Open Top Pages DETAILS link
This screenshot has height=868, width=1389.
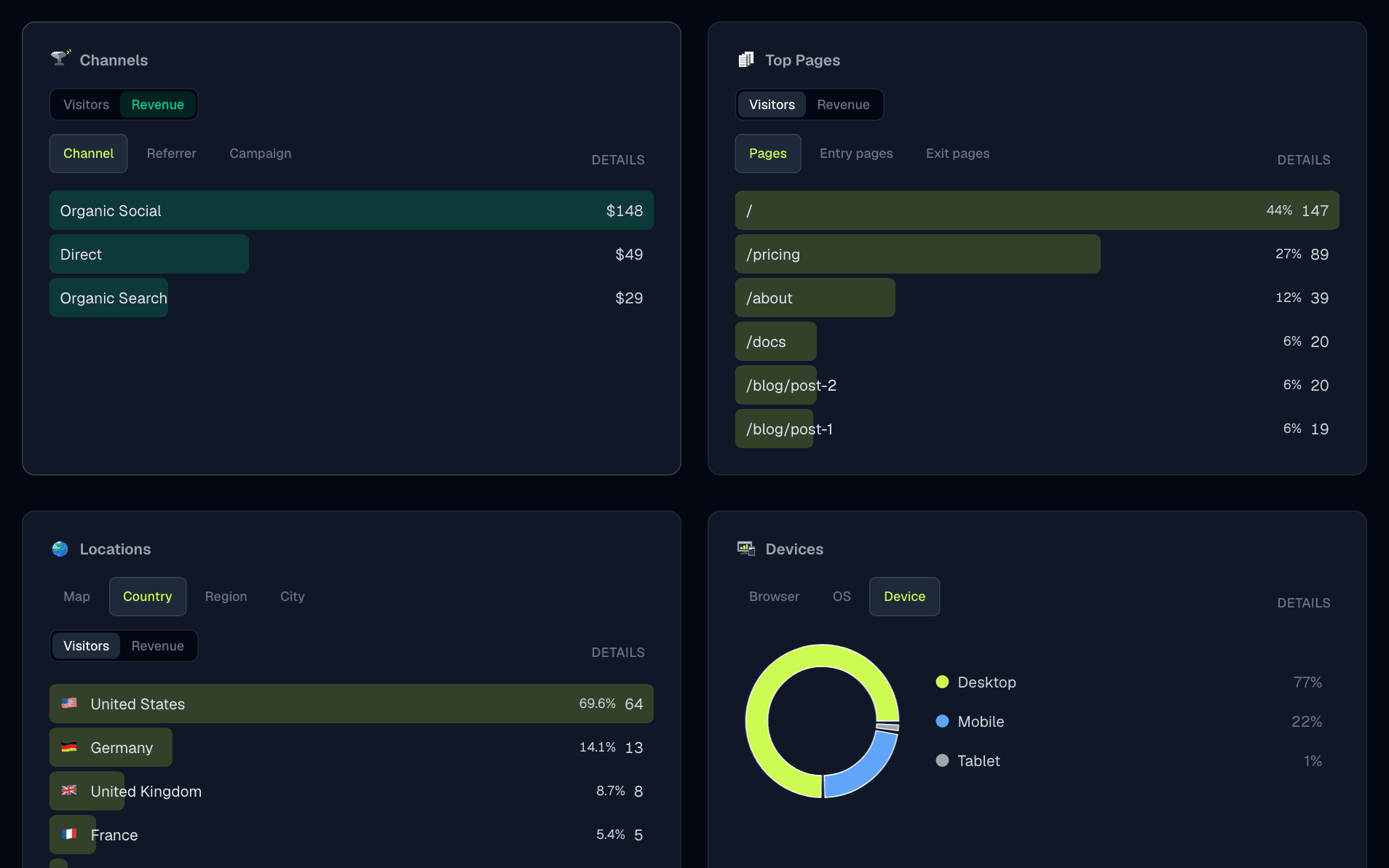[x=1303, y=160]
